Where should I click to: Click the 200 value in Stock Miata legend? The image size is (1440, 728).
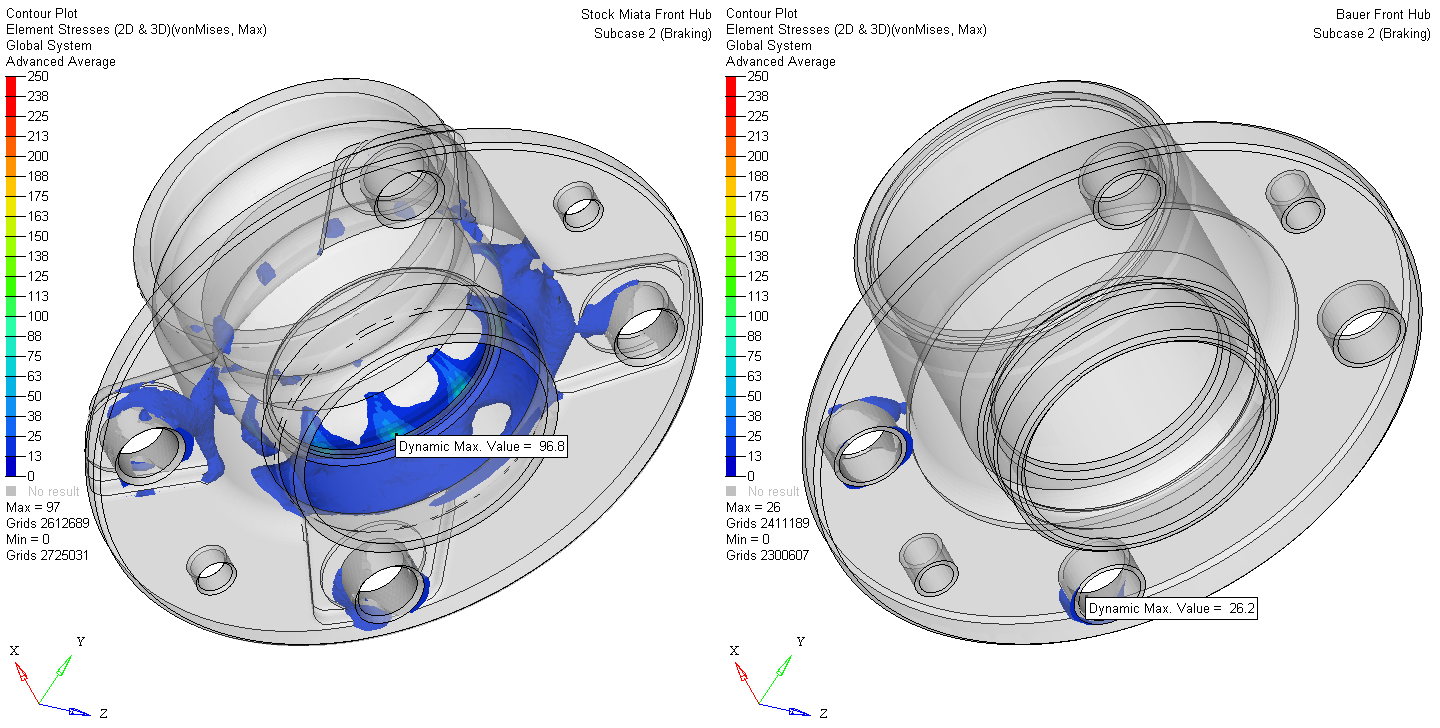(x=37, y=156)
